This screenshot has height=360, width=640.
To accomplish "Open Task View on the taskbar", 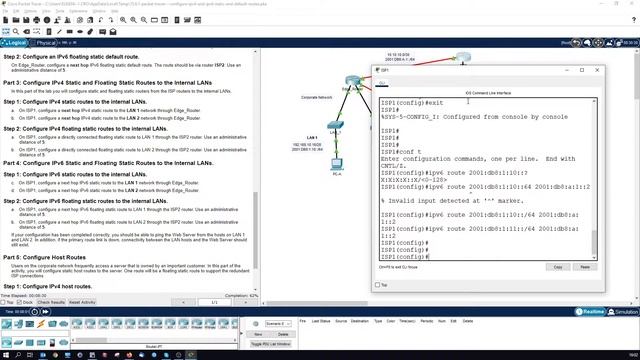I will coord(30,355).
